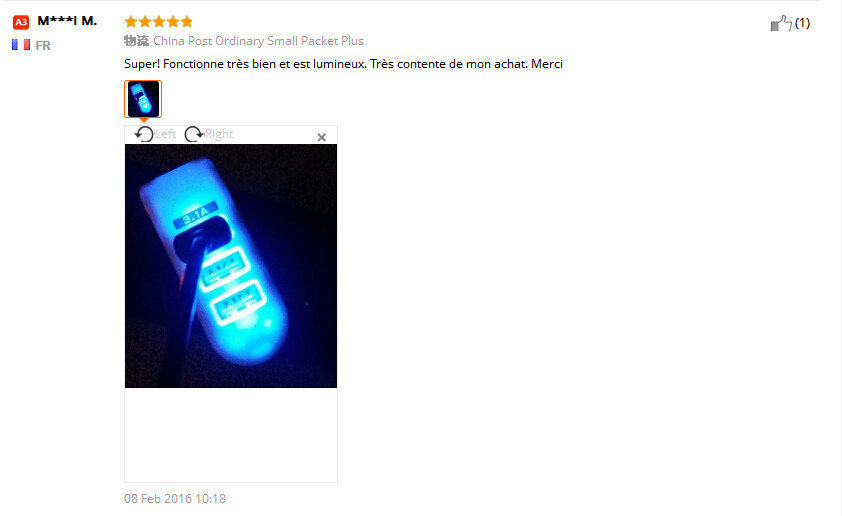Close the enlarged photo viewer
The height and width of the screenshot is (516, 842).
tap(322, 137)
